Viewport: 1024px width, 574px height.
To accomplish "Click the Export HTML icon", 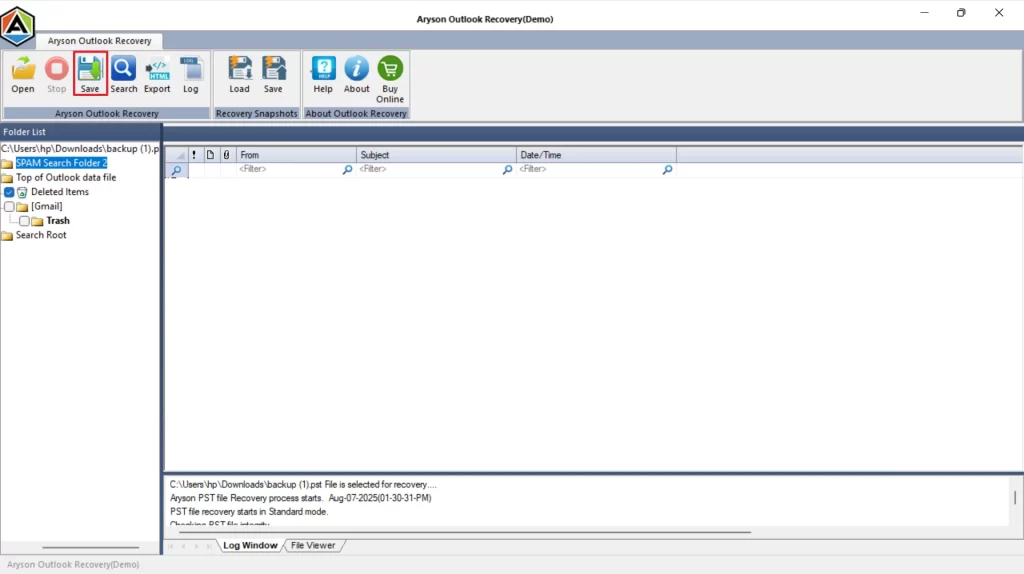I will click(x=157, y=74).
